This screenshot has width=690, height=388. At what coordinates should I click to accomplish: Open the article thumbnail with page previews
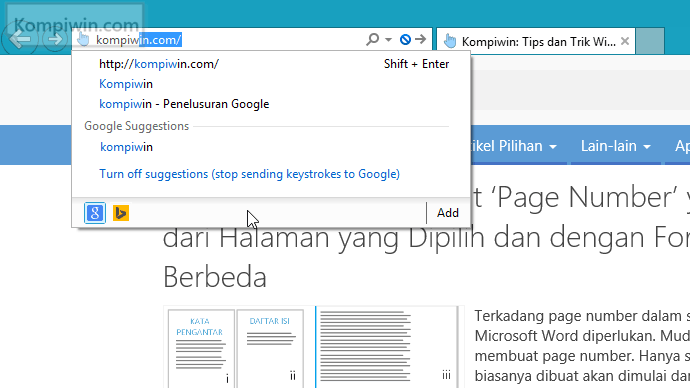(x=313, y=347)
